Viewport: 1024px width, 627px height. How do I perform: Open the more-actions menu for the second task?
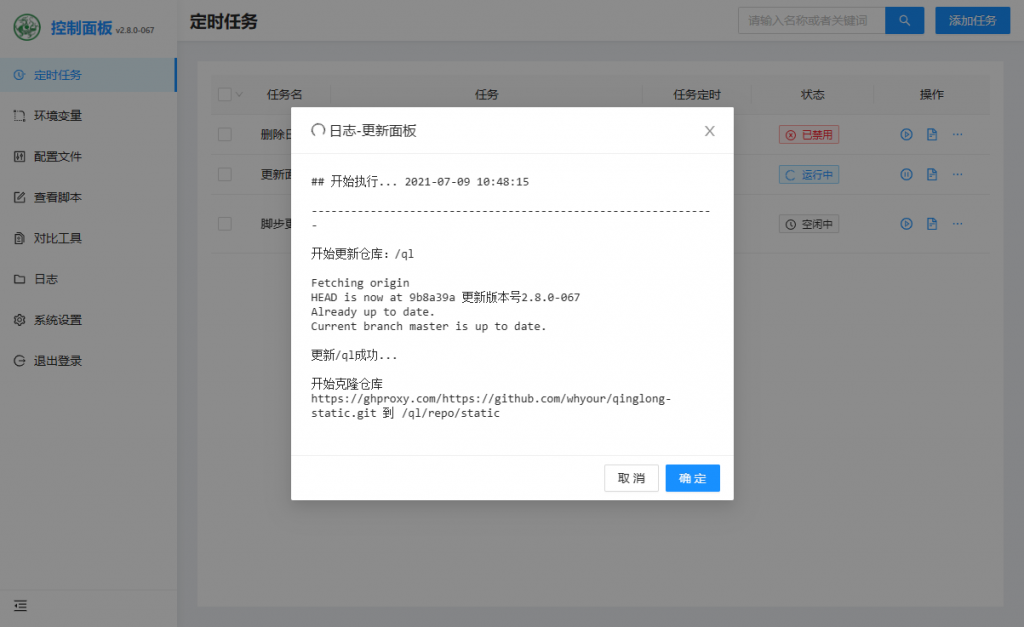(957, 174)
